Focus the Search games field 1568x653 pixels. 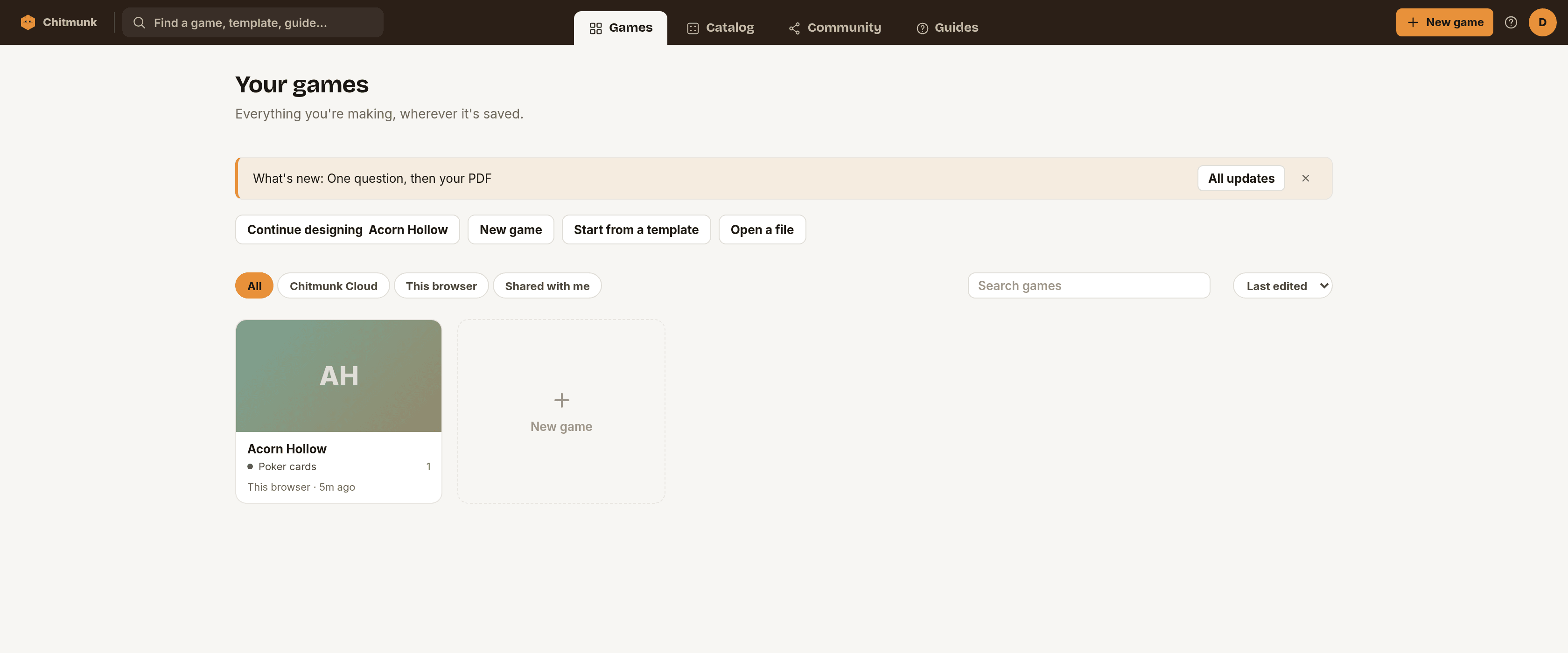(x=1088, y=285)
